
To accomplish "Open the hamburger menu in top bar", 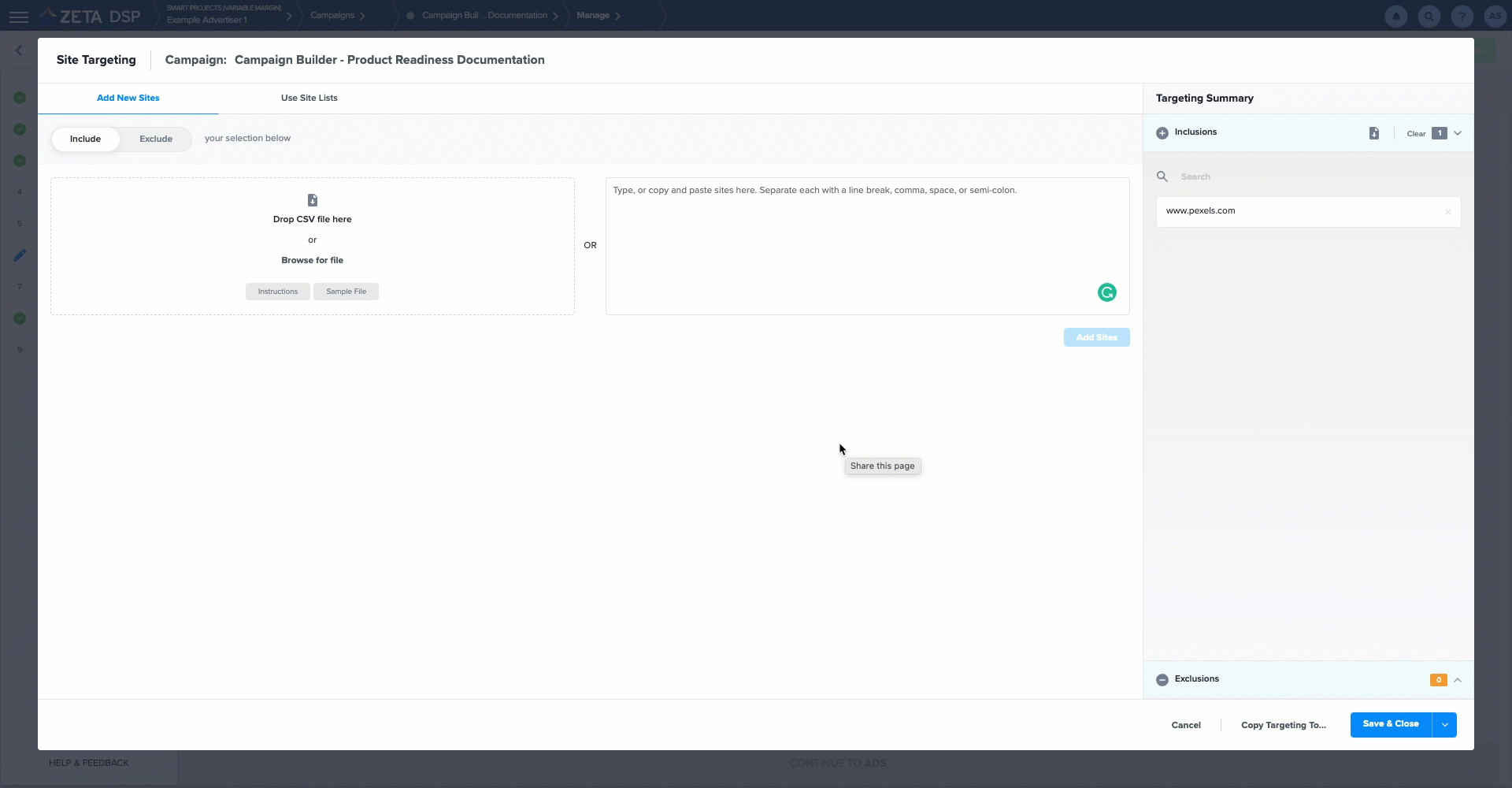I will coord(19,16).
